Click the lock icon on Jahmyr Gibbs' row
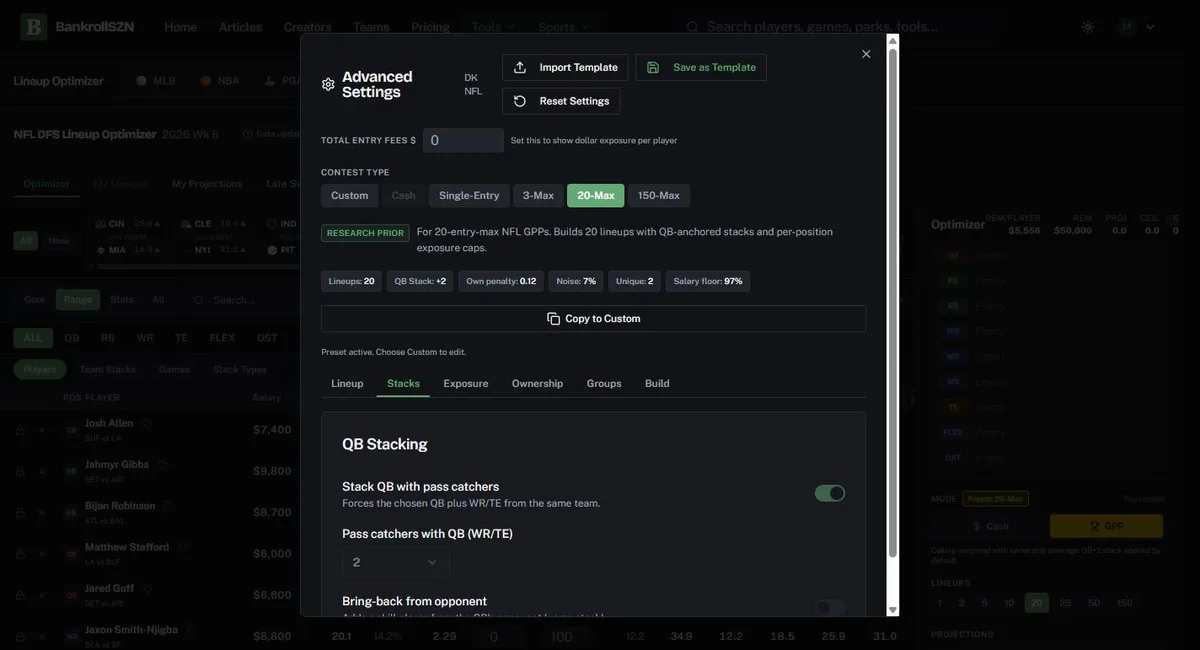The height and width of the screenshot is (650, 1200). 20,471
